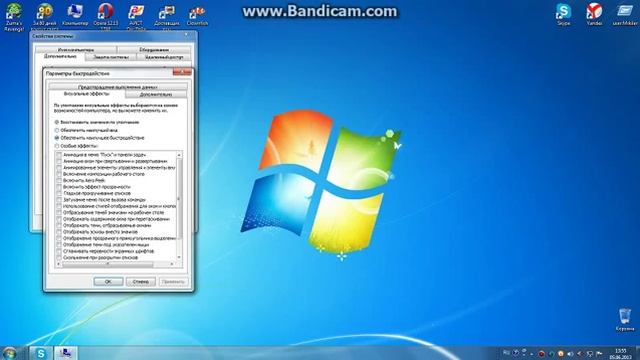Check 'Включение композиции рабочего стола'
Screen dimensions: 640x360
[x=59, y=174]
